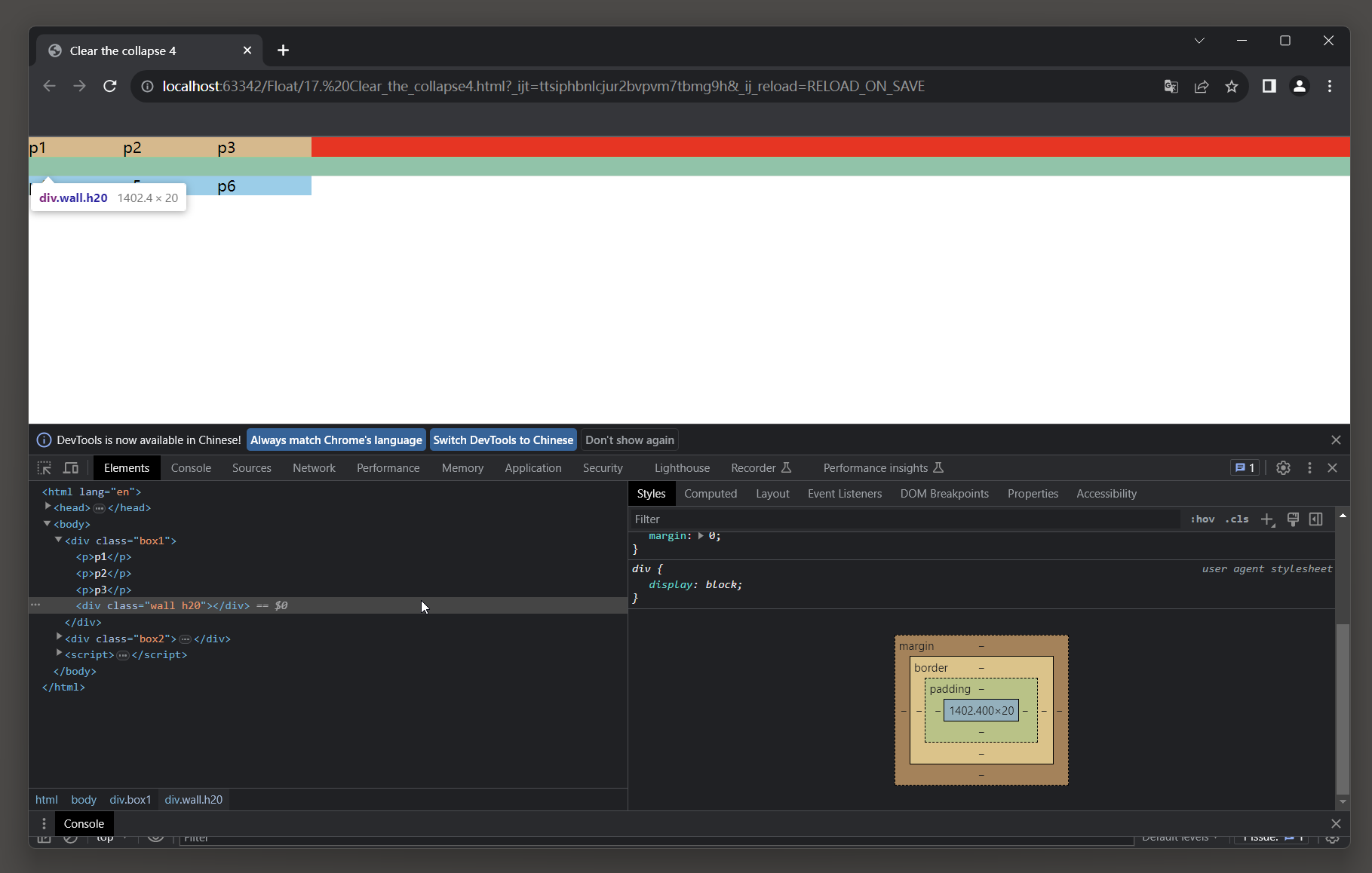Screen dimensions: 1372x873
Task: Switch to the Computed styles tab
Action: [x=710, y=494]
